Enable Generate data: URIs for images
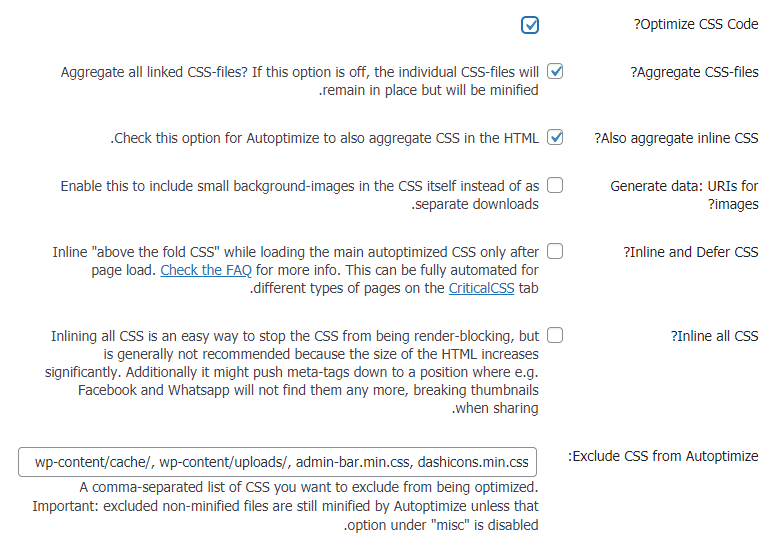Screen dimensions: 771x556 [x=555, y=185]
